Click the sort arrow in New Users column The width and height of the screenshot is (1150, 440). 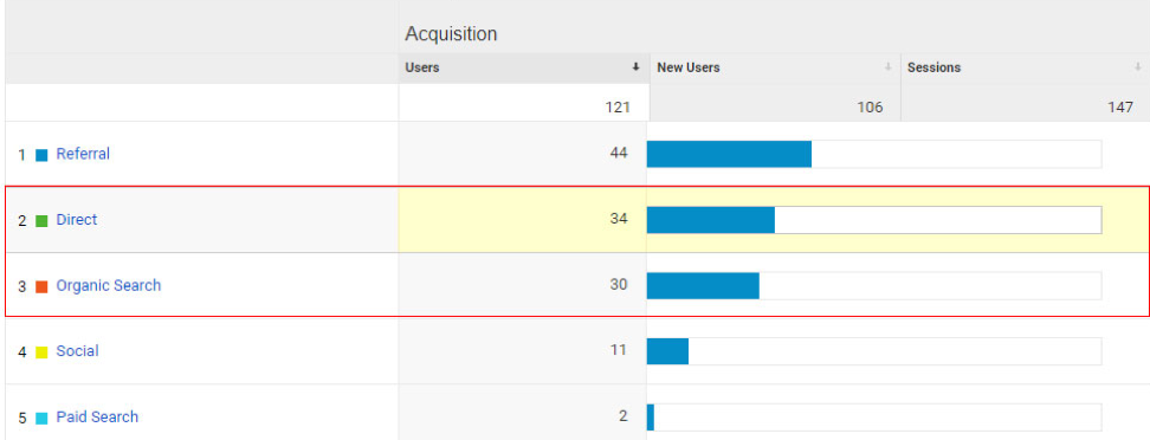(x=887, y=68)
